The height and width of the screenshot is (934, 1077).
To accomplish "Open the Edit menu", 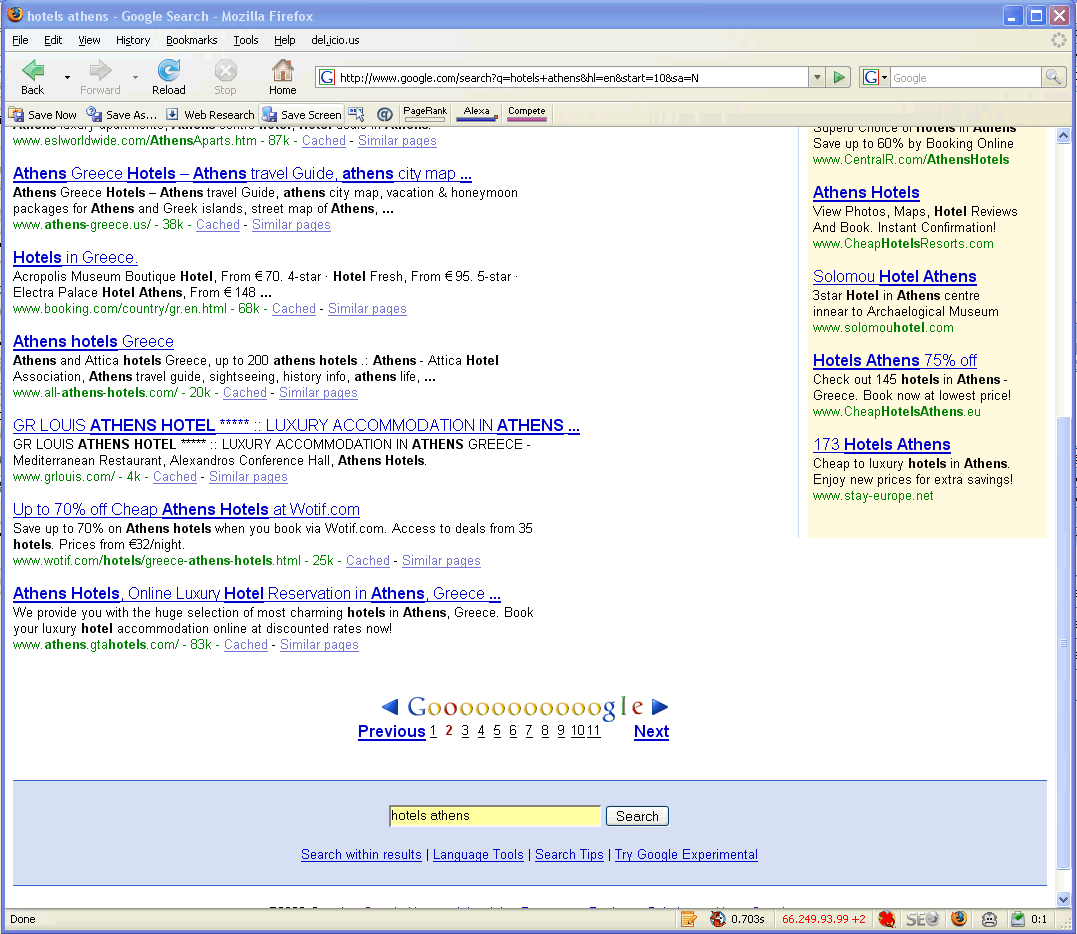I will [53, 40].
